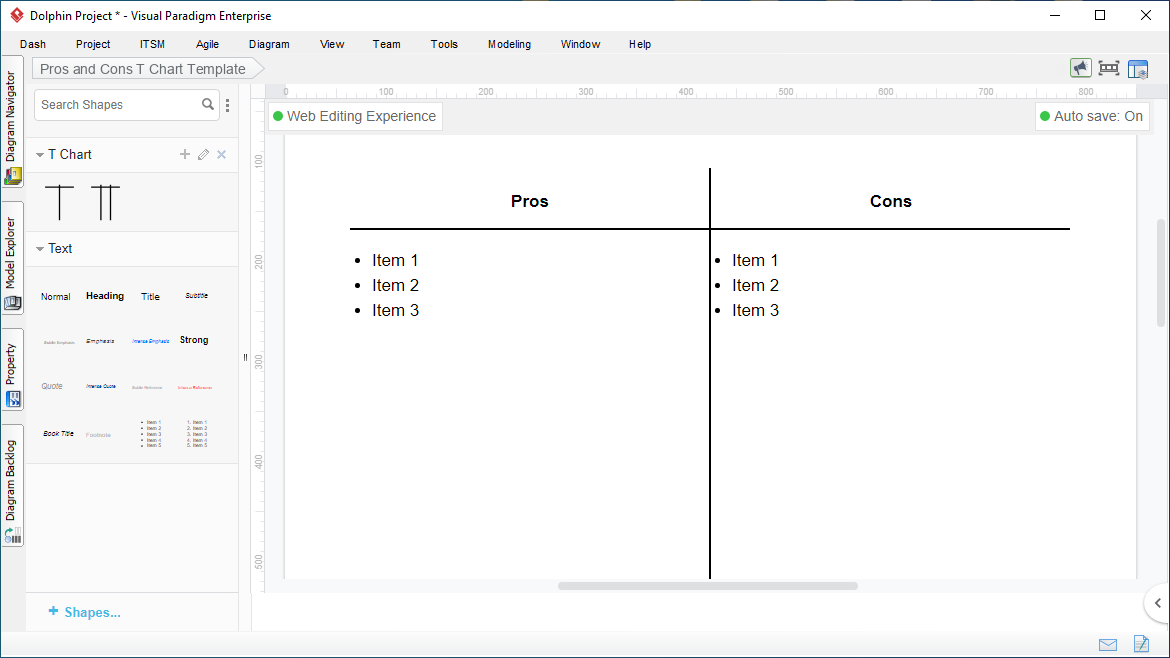Screen dimensions: 1170x658
Task: Open the Modeling menu
Action: [x=510, y=44]
